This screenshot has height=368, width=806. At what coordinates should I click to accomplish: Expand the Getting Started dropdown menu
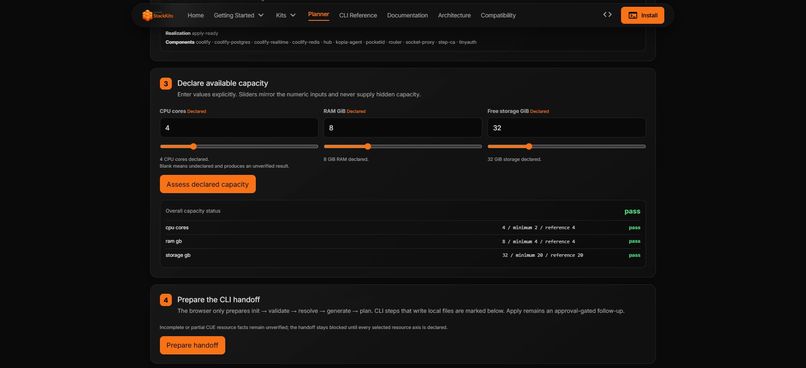tap(239, 15)
